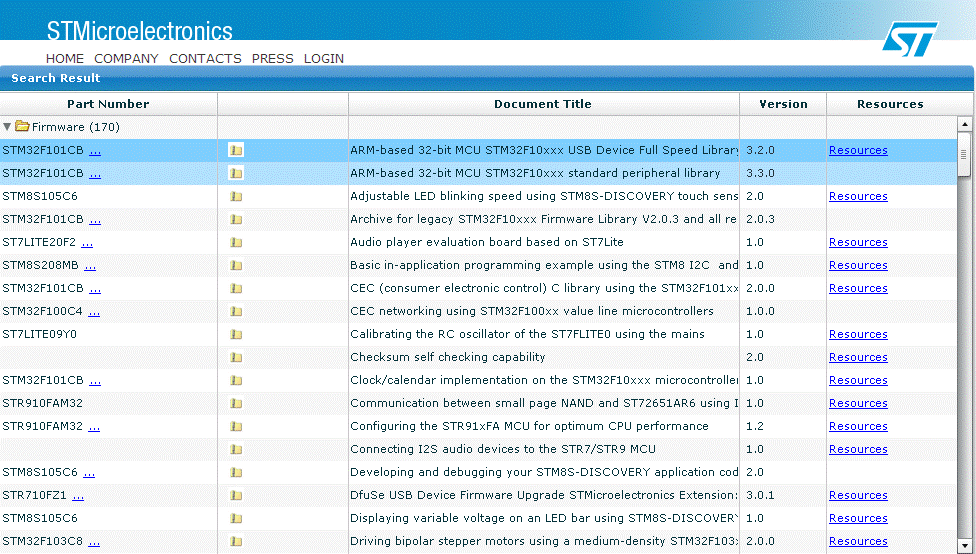Image resolution: width=976 pixels, height=554 pixels.
Task: Open document icon for Archive for legacy STM32F10xxx
Action: coord(236,219)
